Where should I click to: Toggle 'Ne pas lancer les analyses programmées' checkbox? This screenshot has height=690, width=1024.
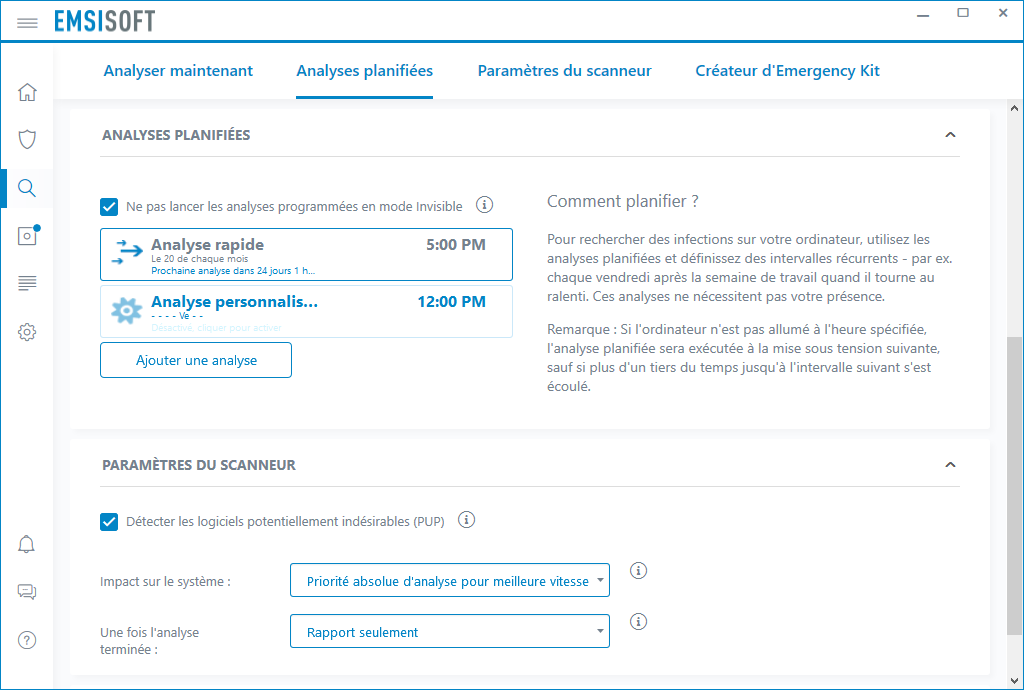109,206
